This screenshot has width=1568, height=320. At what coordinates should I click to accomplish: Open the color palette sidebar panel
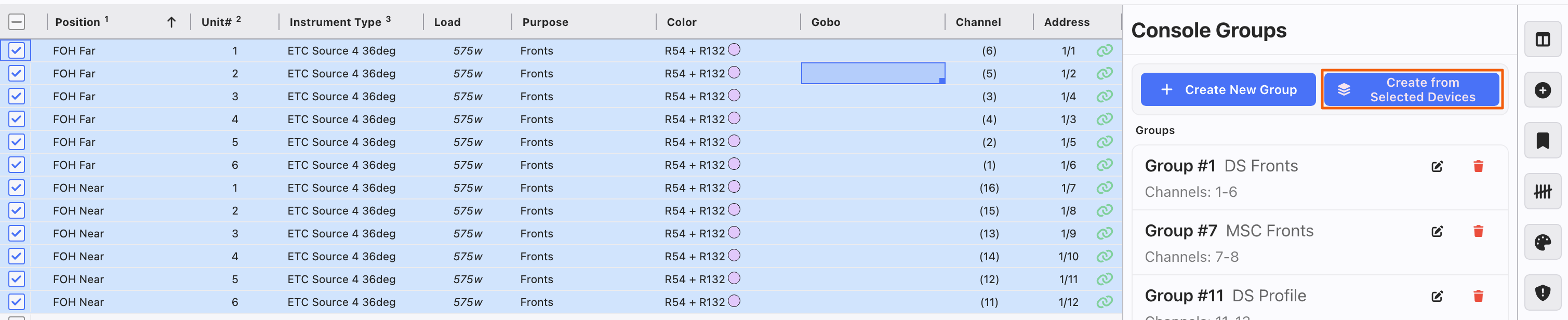coord(1542,243)
